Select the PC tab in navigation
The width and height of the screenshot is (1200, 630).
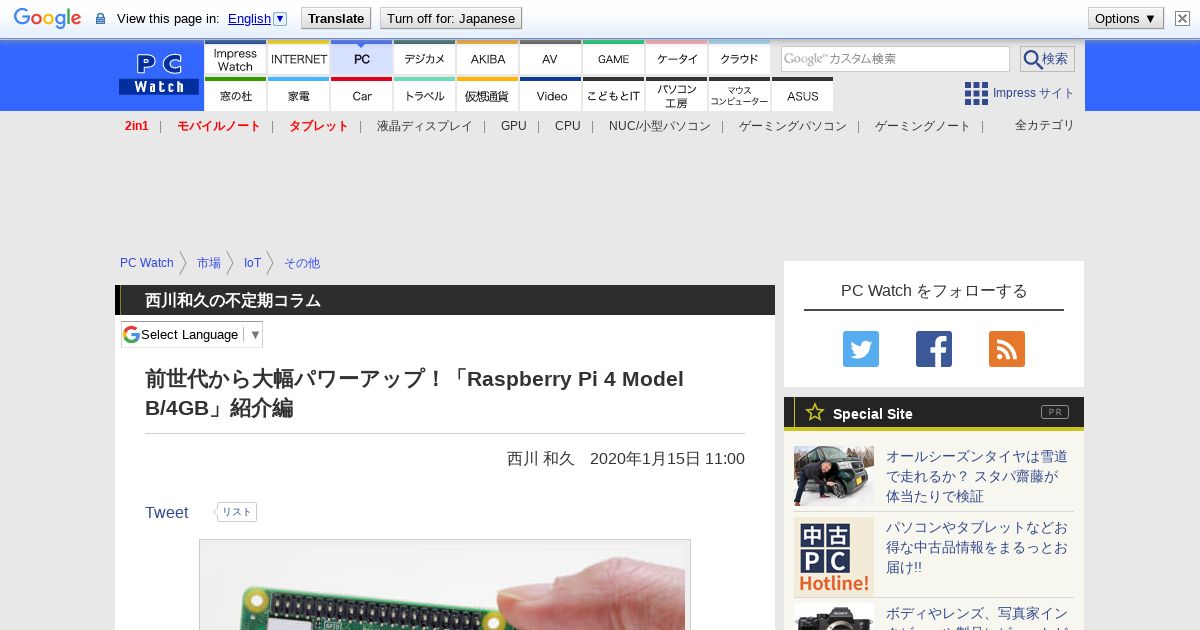click(x=362, y=59)
